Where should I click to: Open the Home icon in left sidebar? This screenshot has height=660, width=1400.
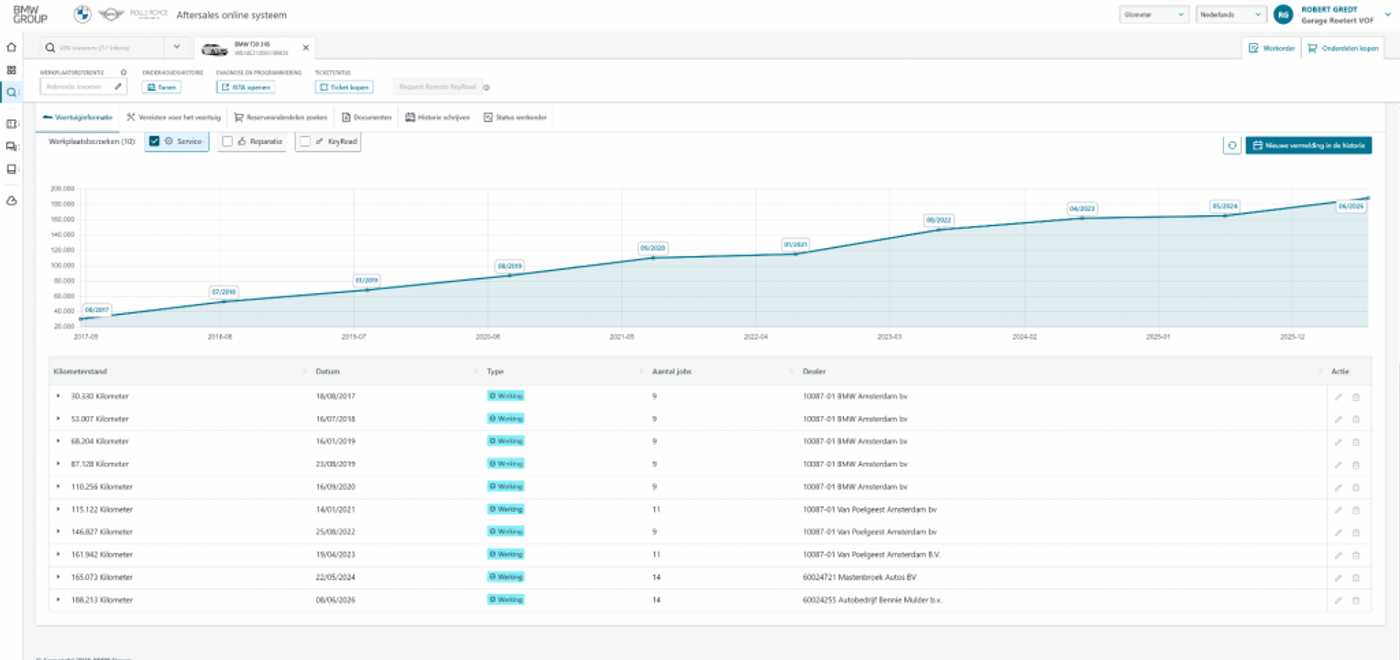coord(11,47)
